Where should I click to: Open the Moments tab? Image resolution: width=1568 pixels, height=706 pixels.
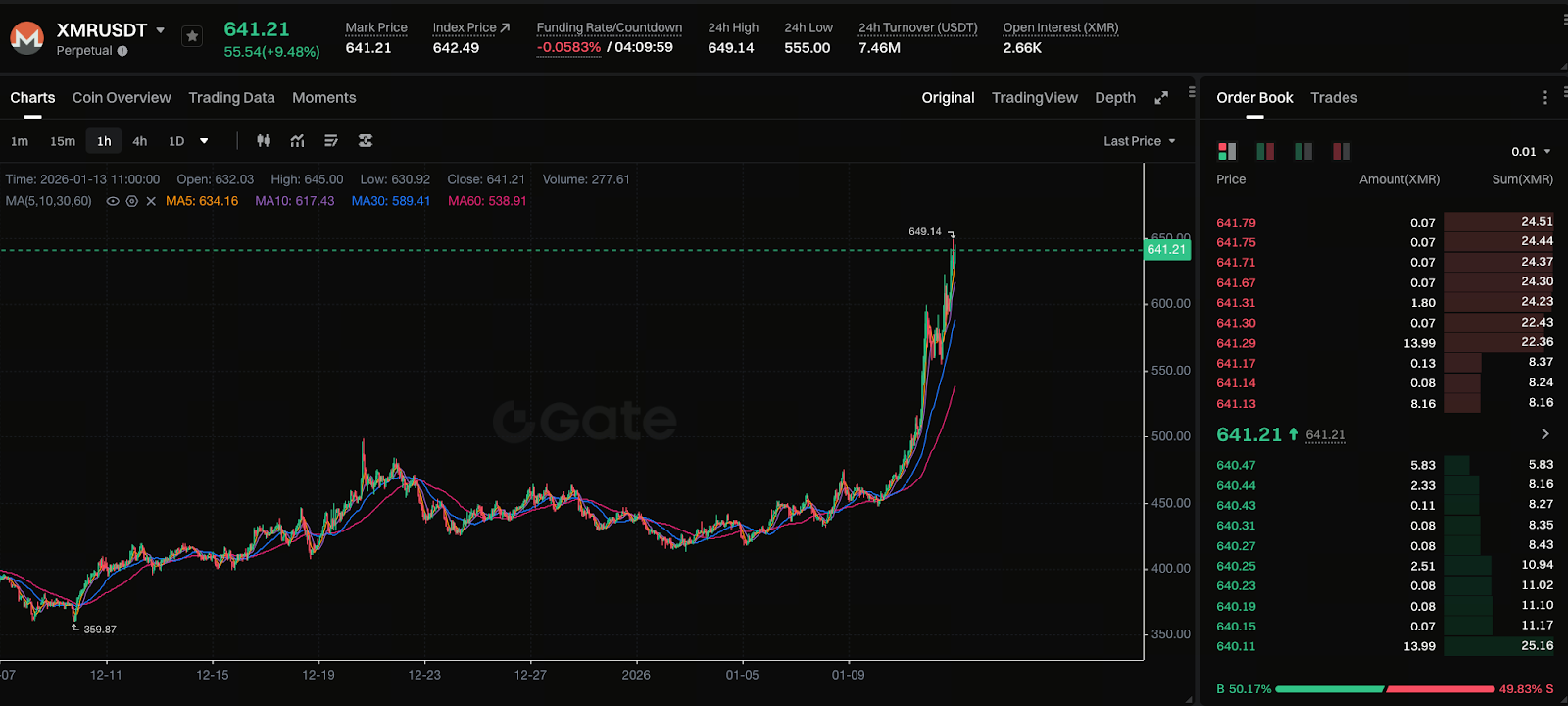pos(324,98)
